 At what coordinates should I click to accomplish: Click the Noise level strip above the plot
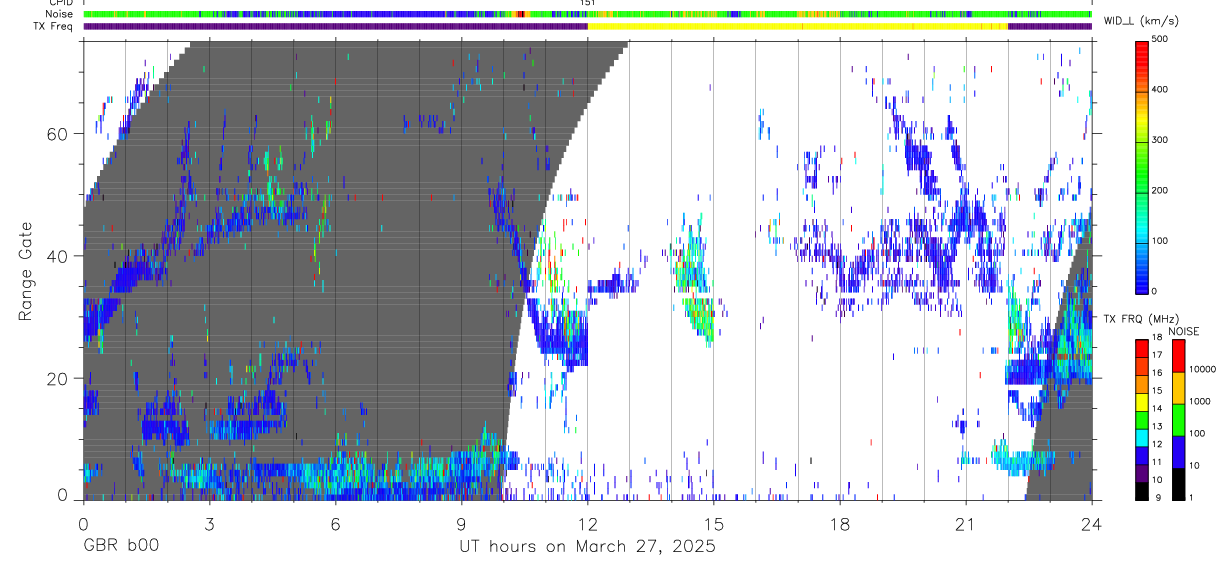[587, 14]
